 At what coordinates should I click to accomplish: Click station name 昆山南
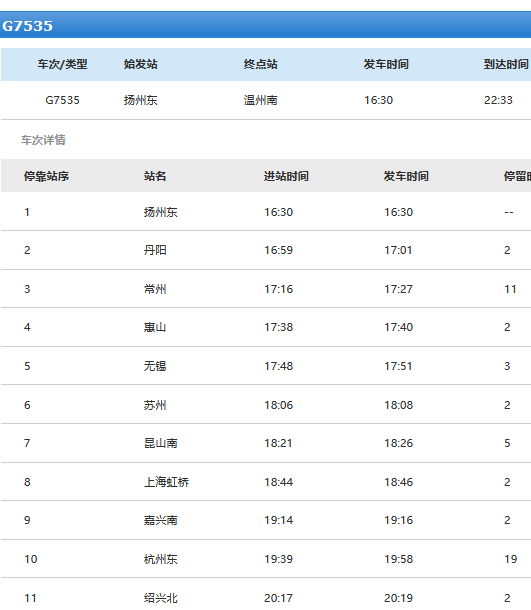coord(161,443)
